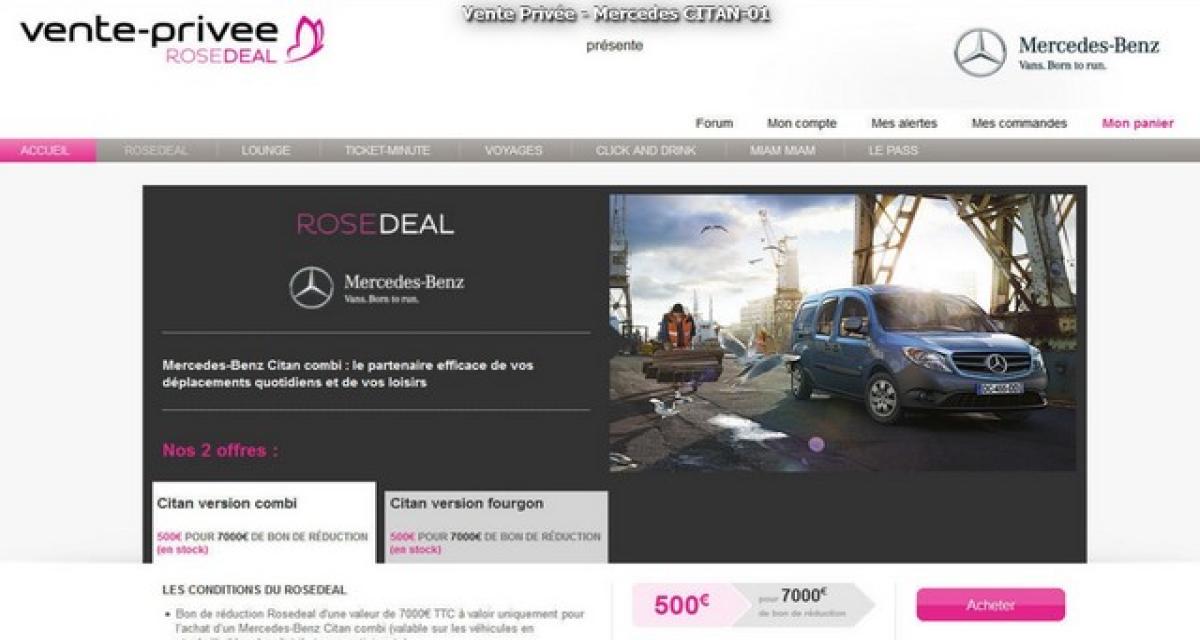
Task: Click the vente-privee butterfly logo icon
Action: point(305,41)
